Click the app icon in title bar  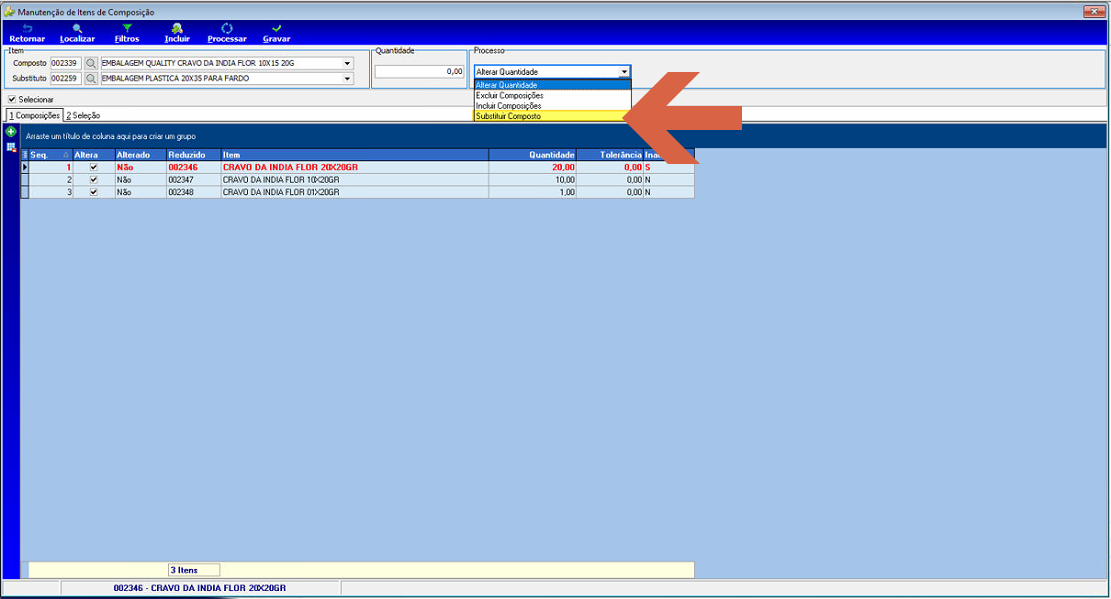pos(9,11)
